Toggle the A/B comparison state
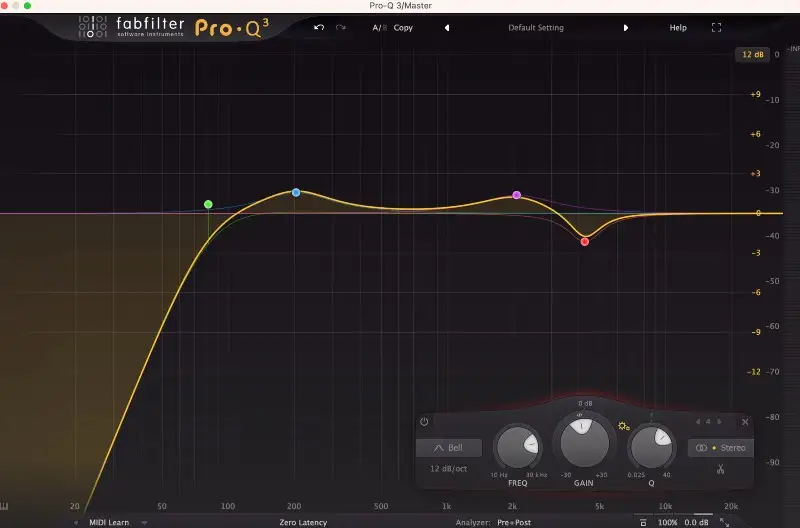Viewport: 800px width, 528px height. tap(379, 28)
